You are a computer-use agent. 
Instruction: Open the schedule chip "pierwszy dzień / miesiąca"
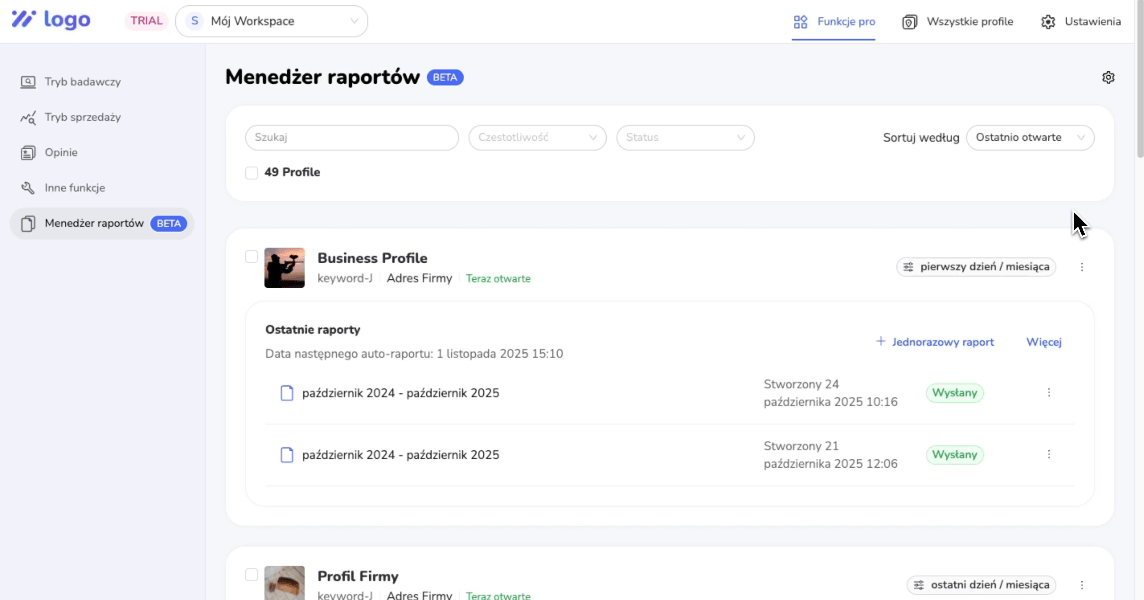pyautogui.click(x=976, y=267)
